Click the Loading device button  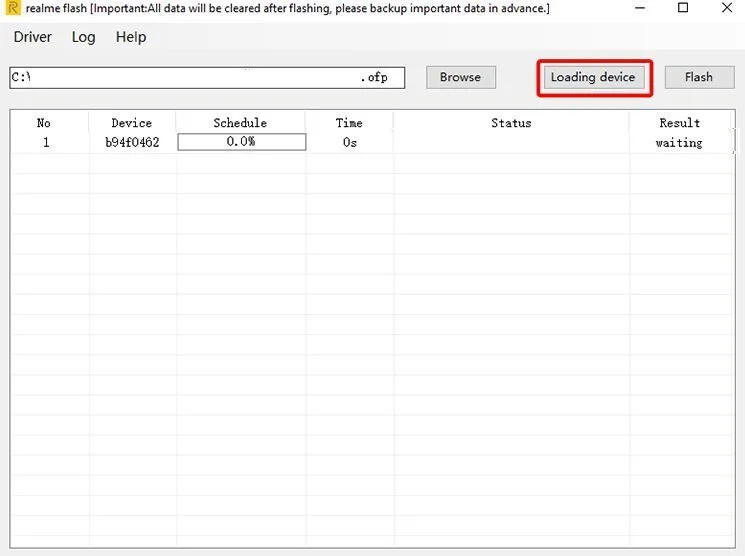coord(594,77)
